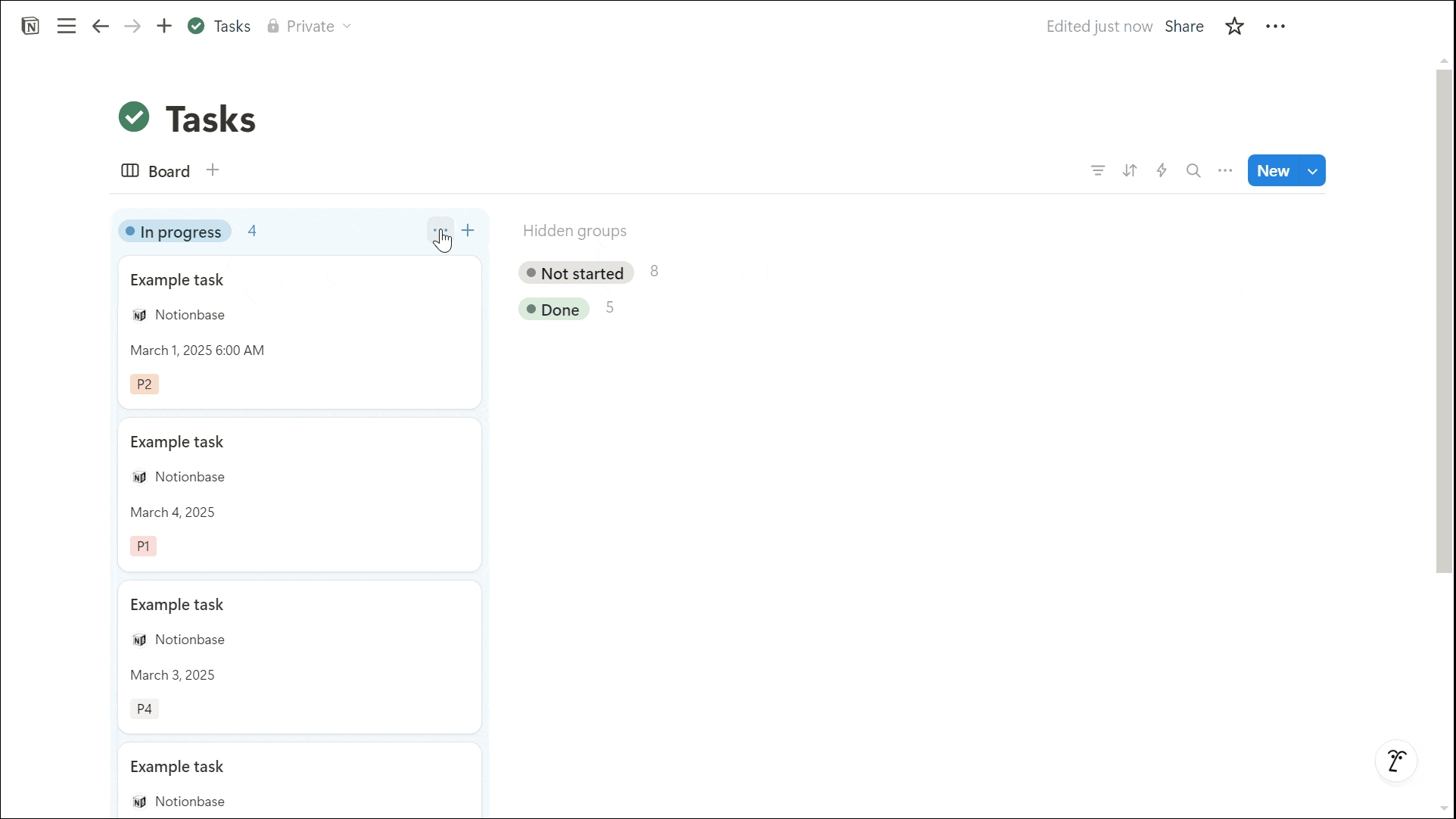Viewport: 1456px width, 819px height.
Task: Click the green check icon in breadcrumb
Action: 196,26
